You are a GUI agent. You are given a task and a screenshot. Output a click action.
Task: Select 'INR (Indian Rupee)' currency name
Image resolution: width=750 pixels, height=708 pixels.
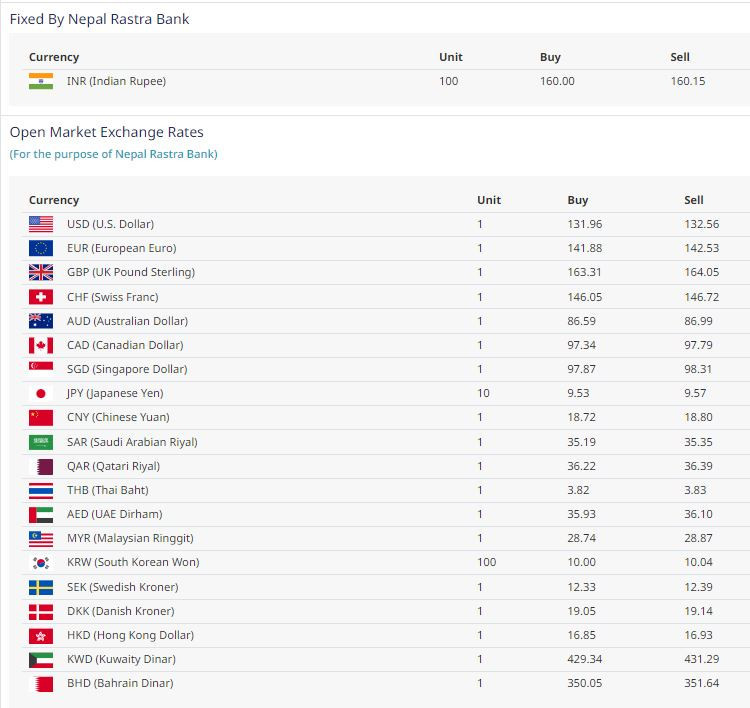[x=116, y=81]
